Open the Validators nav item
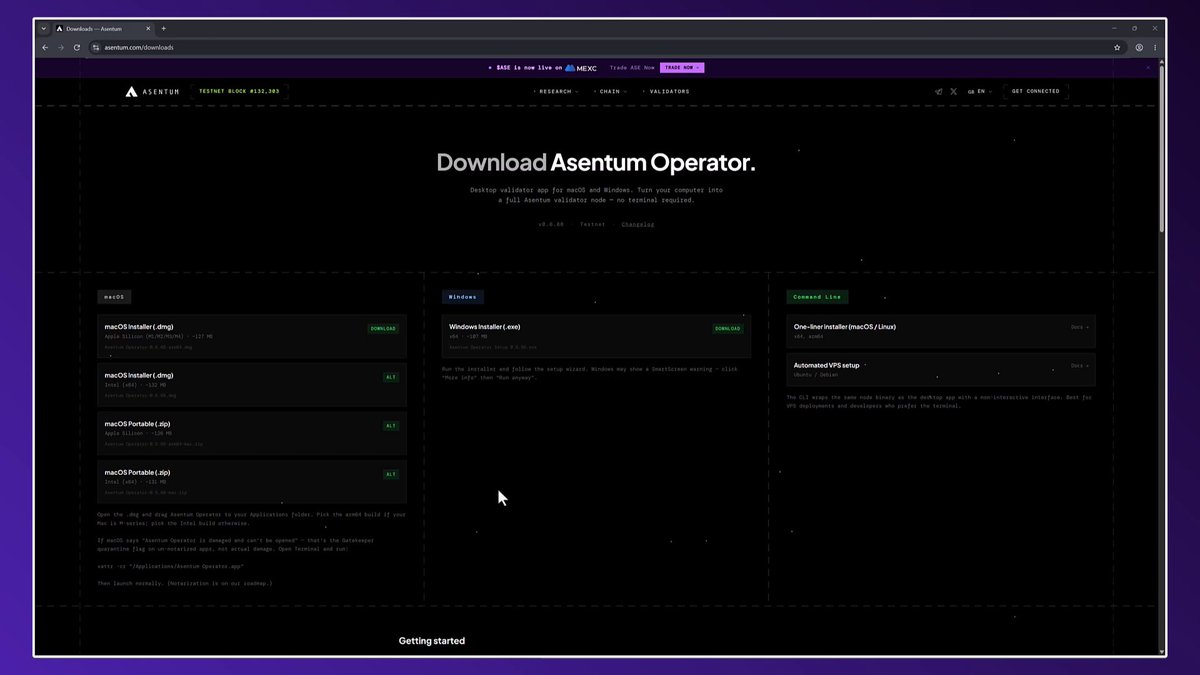 [667, 91]
